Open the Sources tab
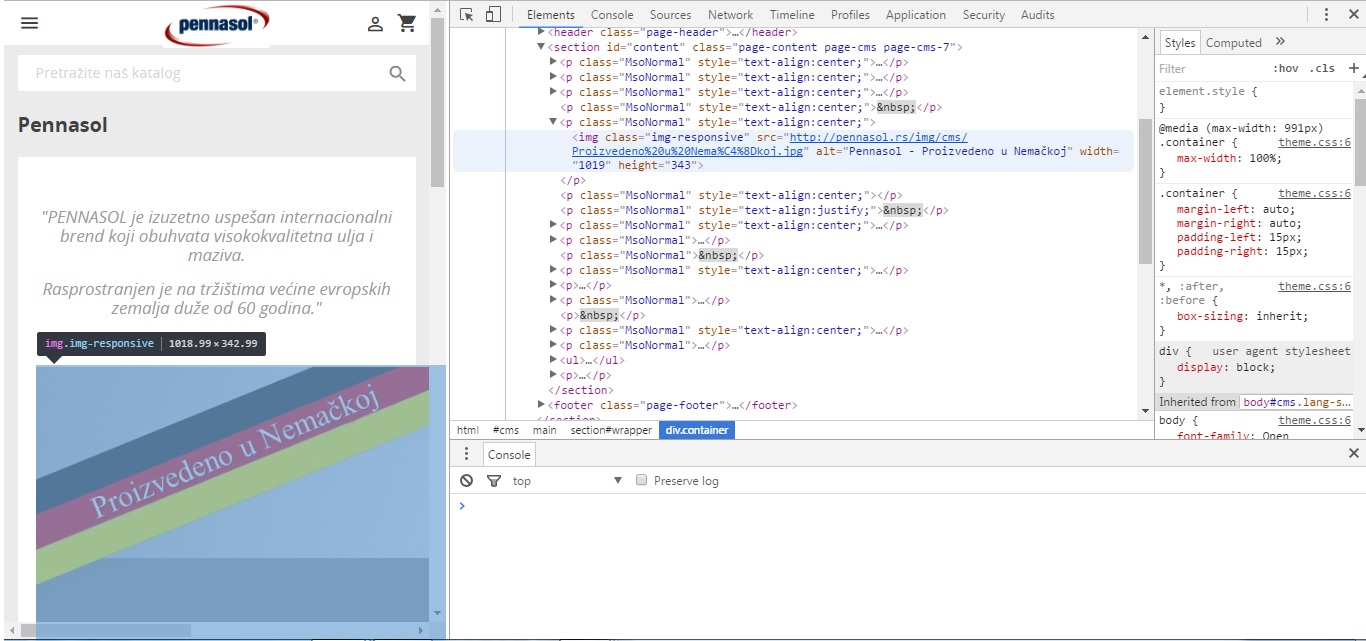 [670, 14]
